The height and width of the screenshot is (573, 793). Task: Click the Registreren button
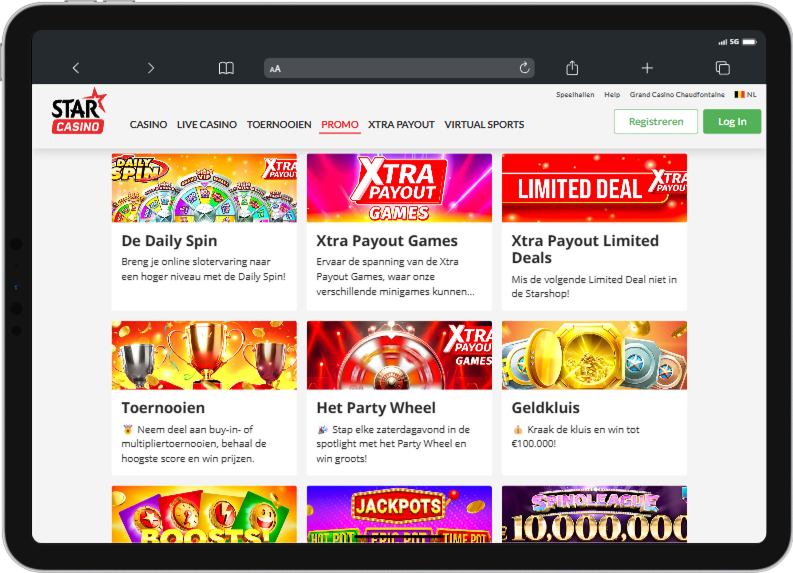point(656,121)
